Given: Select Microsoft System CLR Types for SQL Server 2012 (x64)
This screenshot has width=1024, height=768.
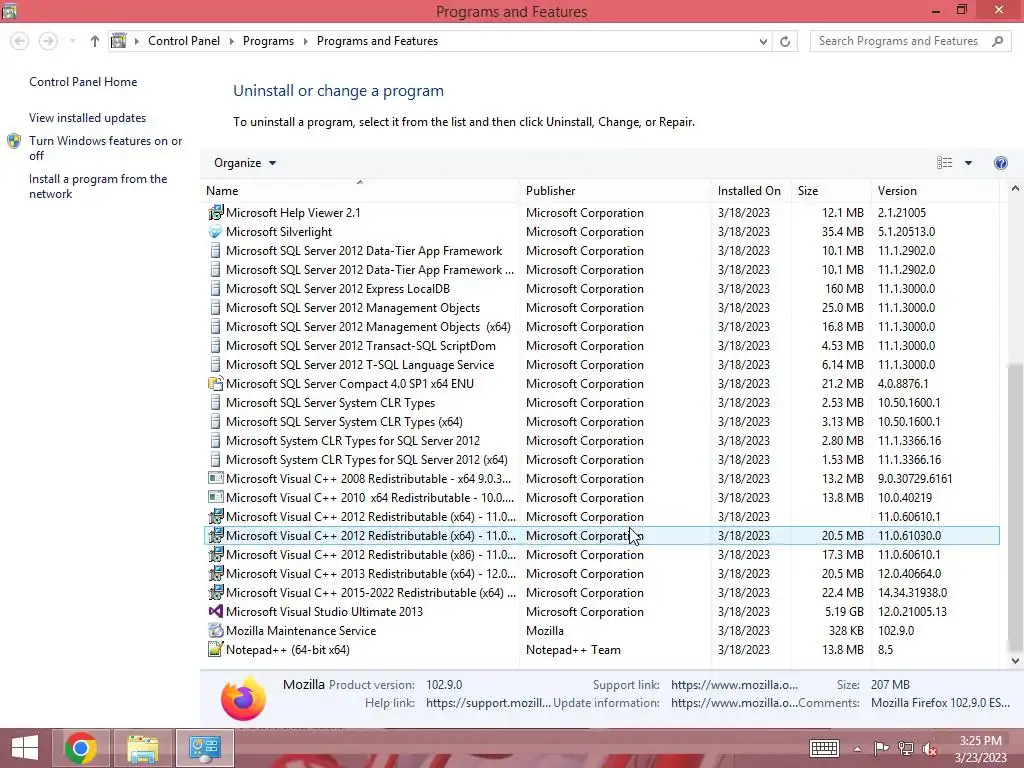Looking at the screenshot, I should pos(601,460).
